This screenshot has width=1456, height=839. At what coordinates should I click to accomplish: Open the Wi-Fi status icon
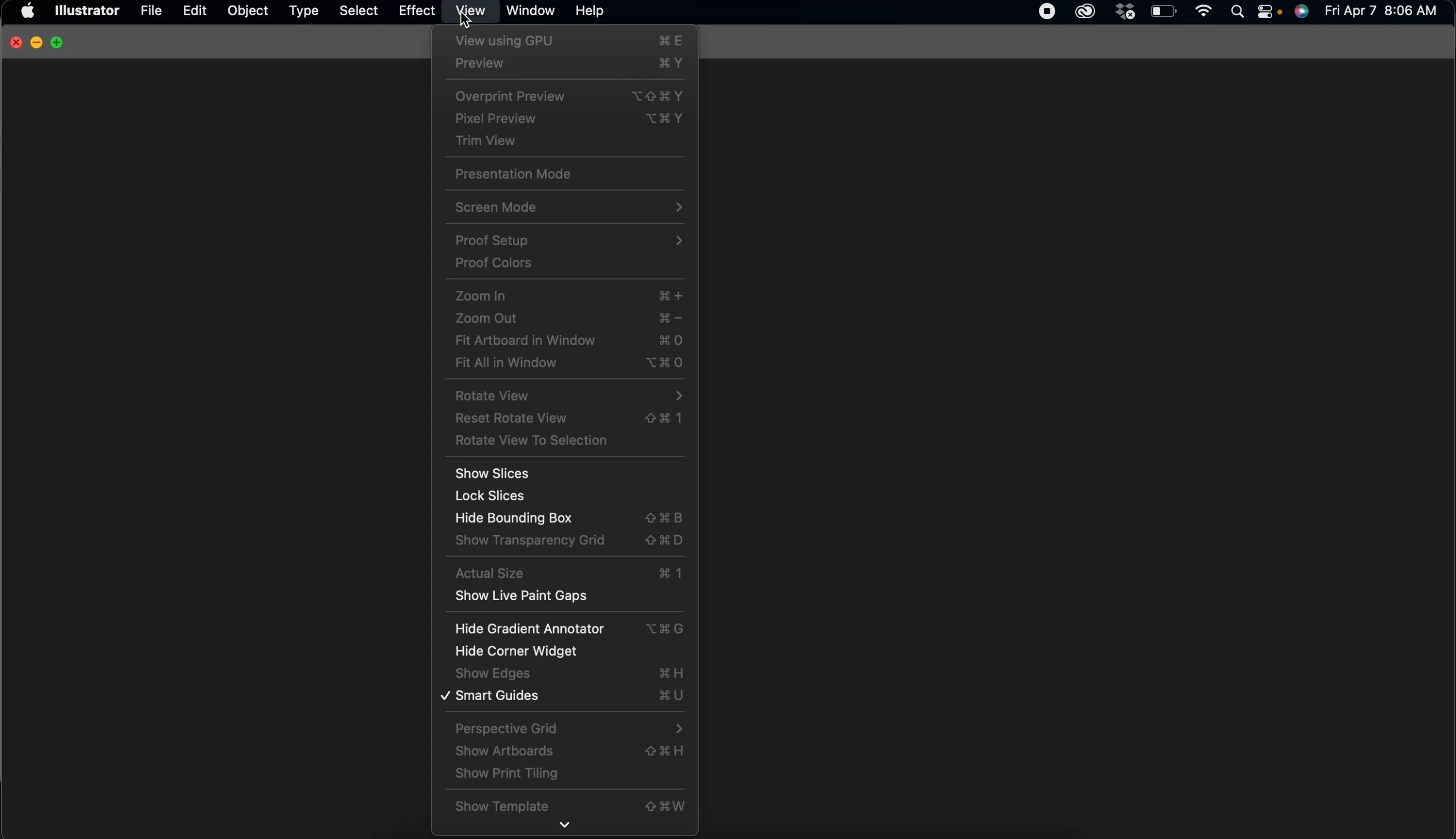1204,11
